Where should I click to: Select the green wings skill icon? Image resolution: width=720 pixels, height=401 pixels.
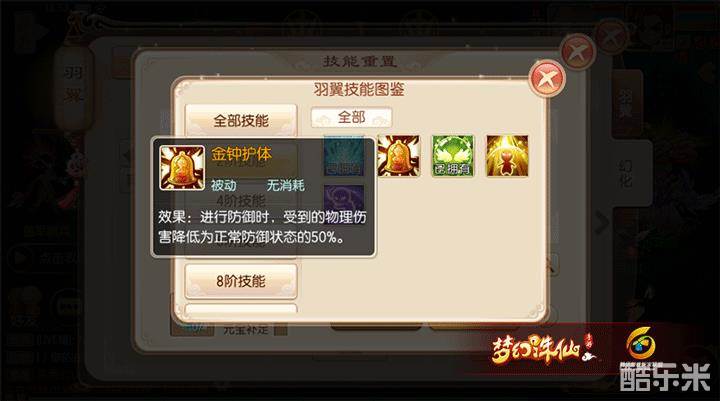[x=453, y=156]
